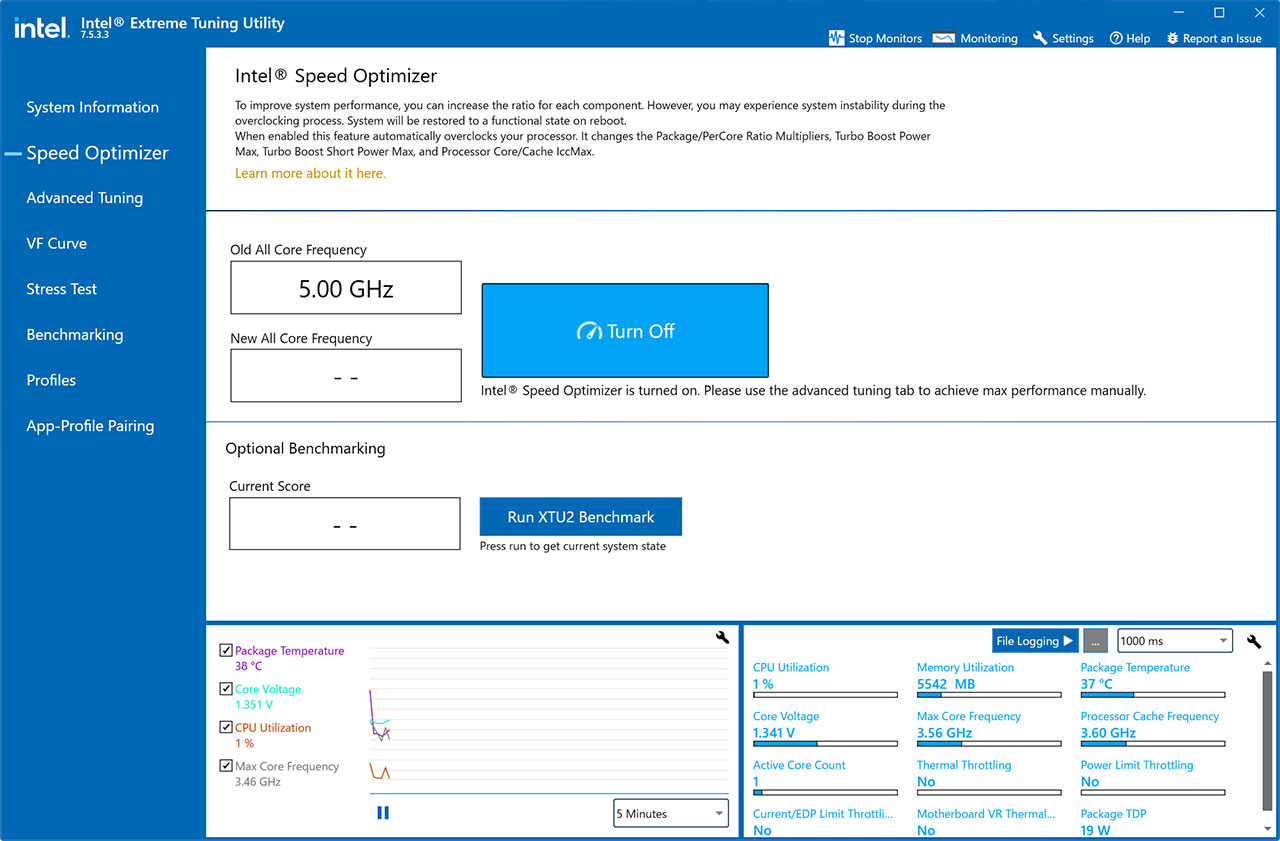Click the 3.60 GHz cache frequency value
This screenshot has width=1280, height=841.
coord(1109,733)
